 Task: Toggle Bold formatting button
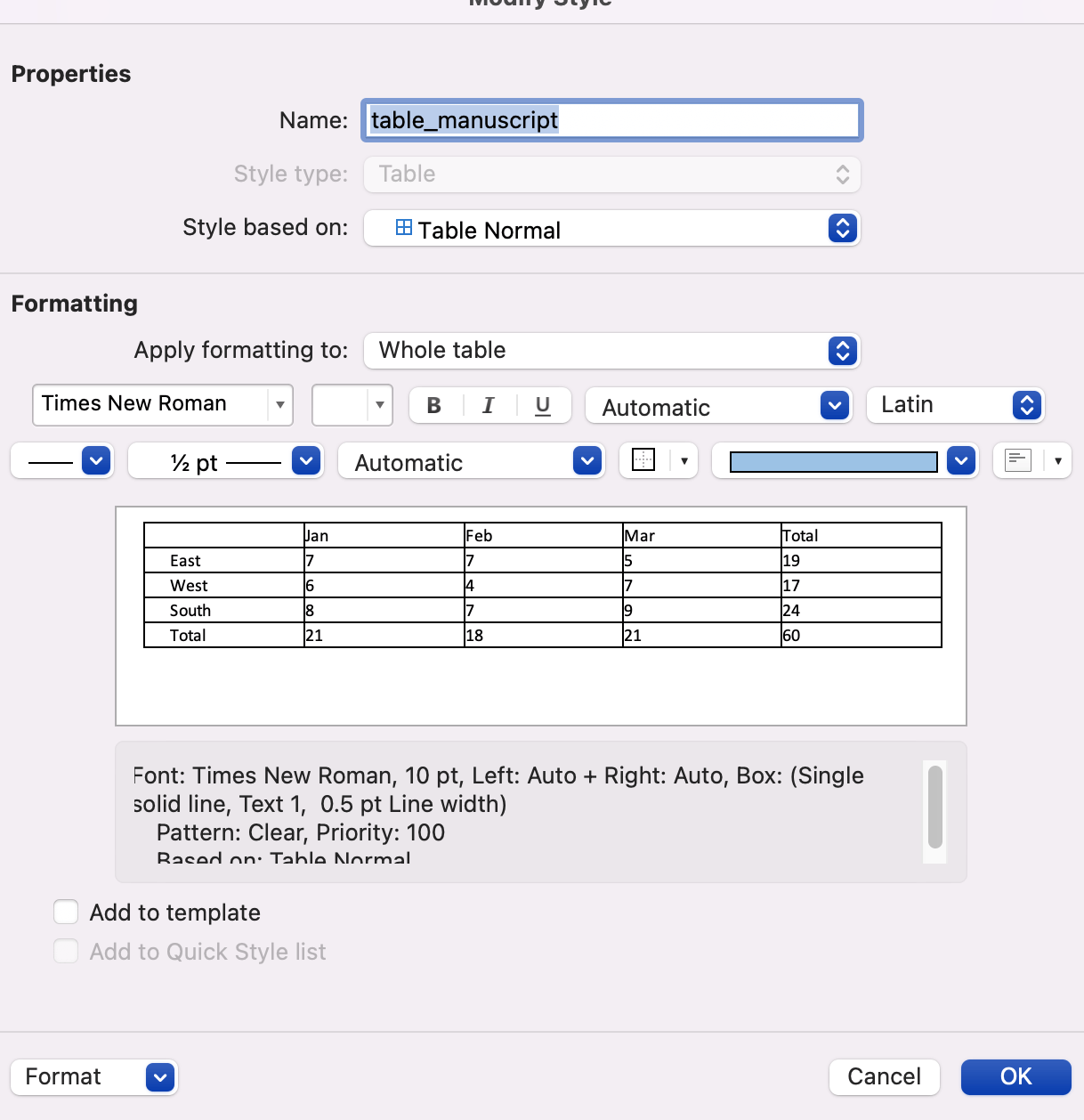point(434,405)
